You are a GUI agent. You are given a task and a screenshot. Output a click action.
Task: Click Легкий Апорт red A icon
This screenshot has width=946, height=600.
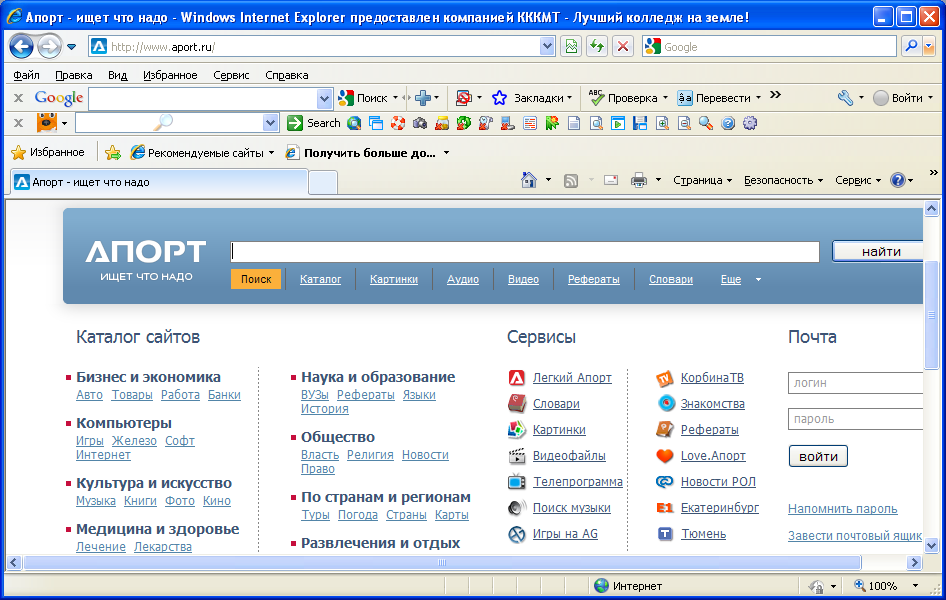click(517, 377)
